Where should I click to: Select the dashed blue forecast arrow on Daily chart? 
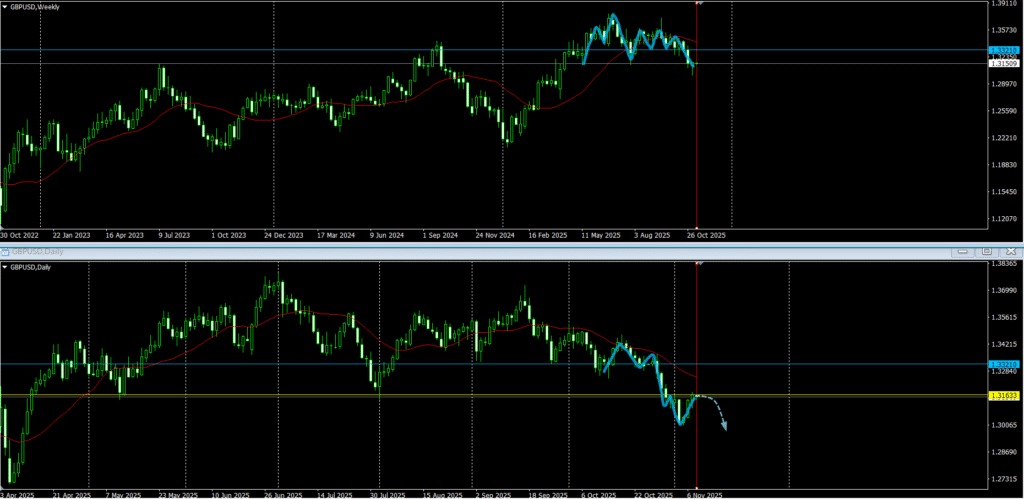tap(714, 408)
